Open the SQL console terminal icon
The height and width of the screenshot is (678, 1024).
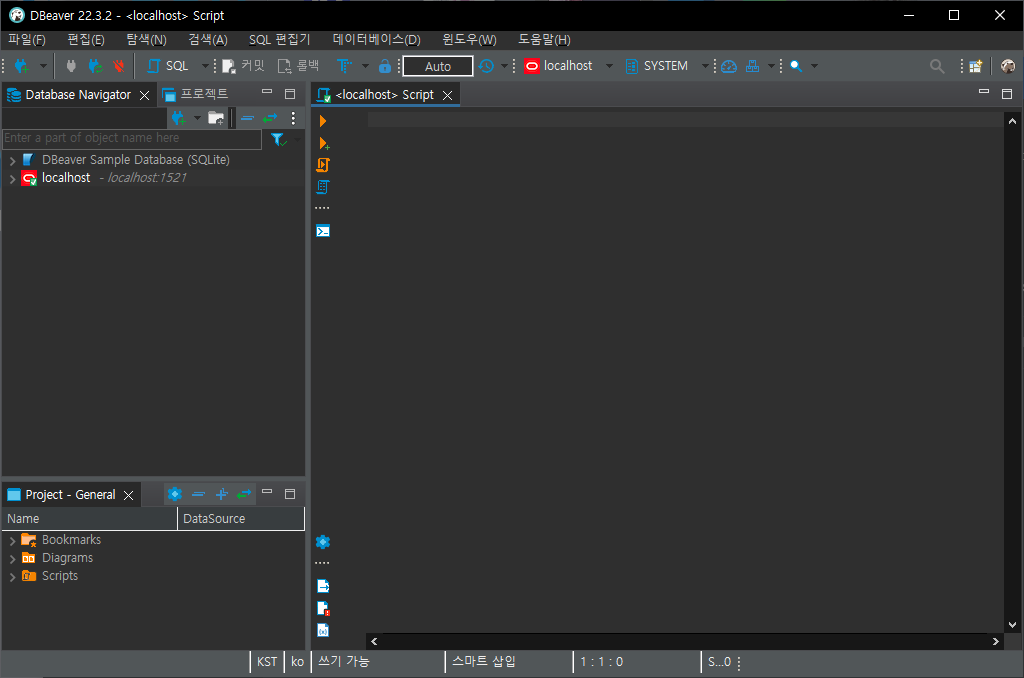(323, 231)
